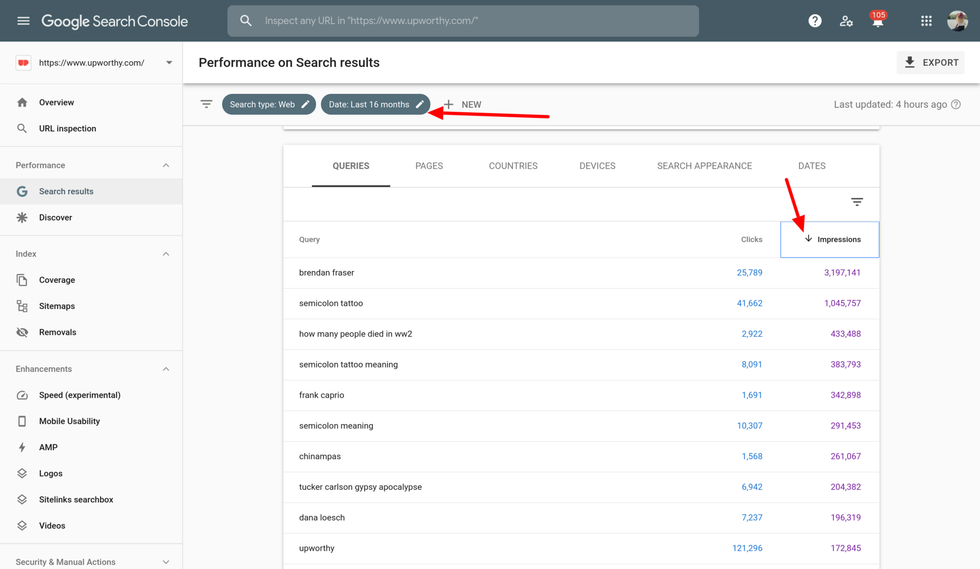
Task: Switch to the Pages tab
Action: coord(429,166)
